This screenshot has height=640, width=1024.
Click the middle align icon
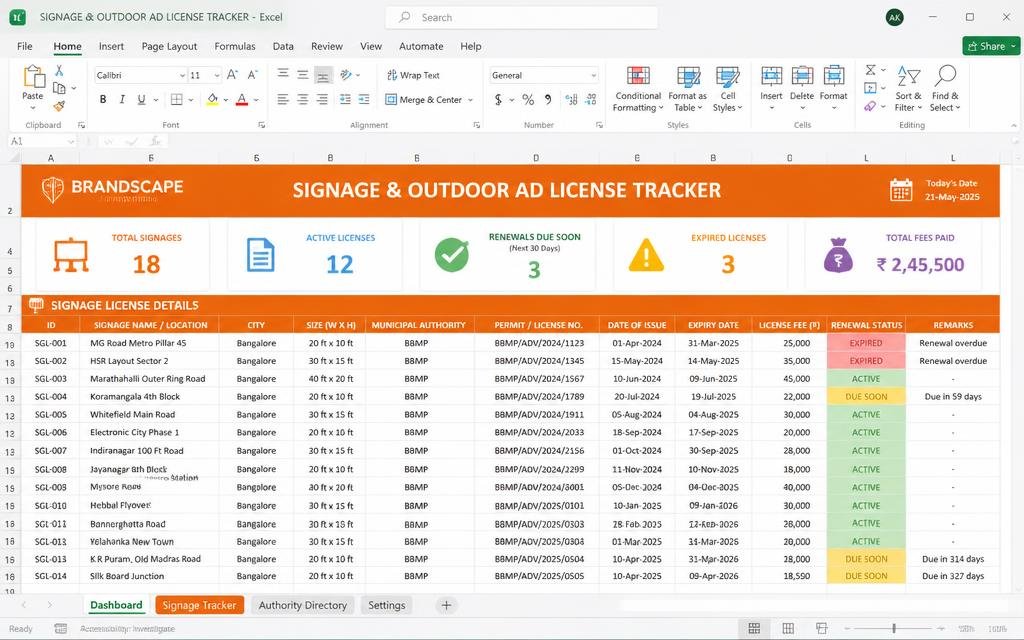pos(303,74)
